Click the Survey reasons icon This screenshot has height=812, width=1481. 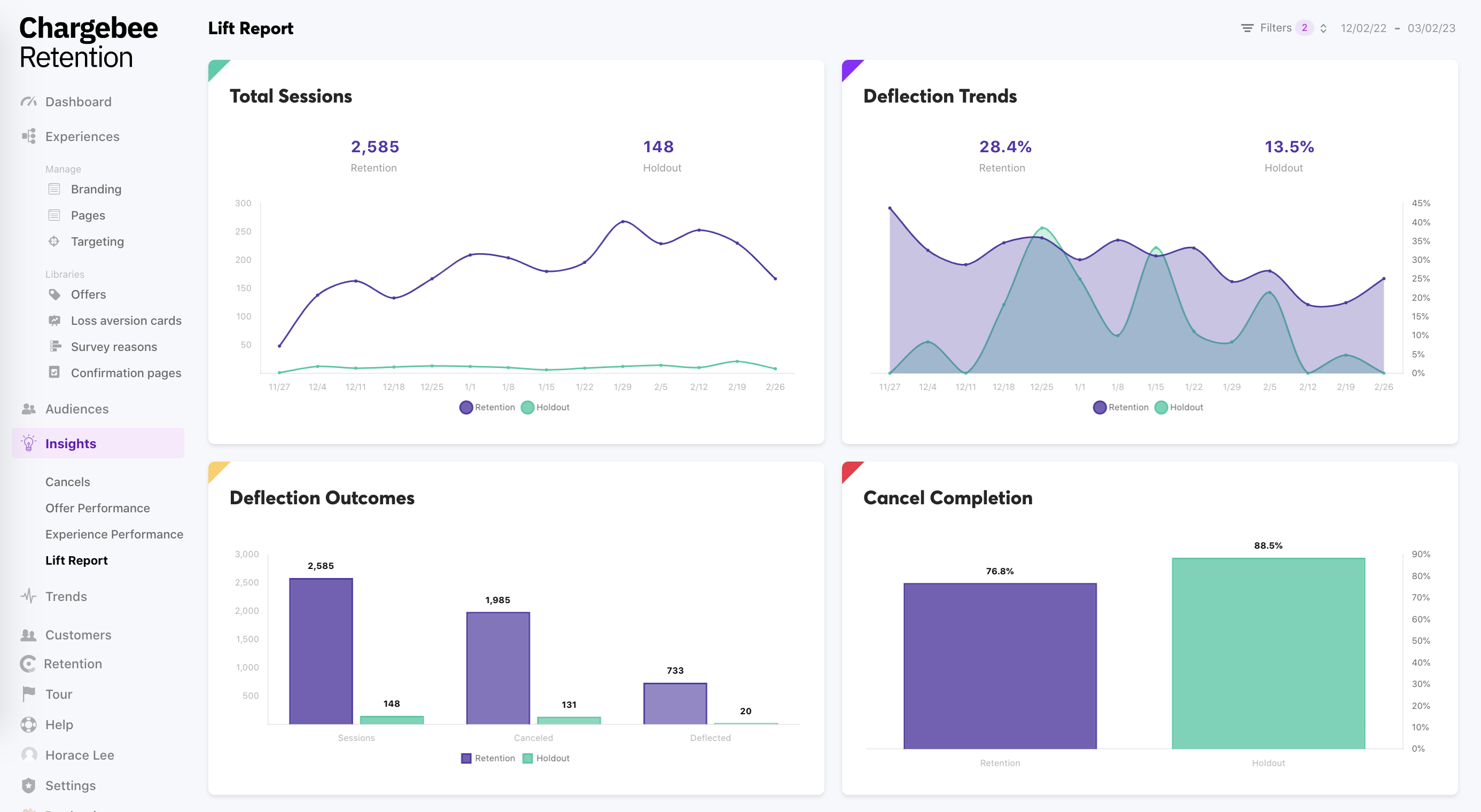click(x=54, y=347)
